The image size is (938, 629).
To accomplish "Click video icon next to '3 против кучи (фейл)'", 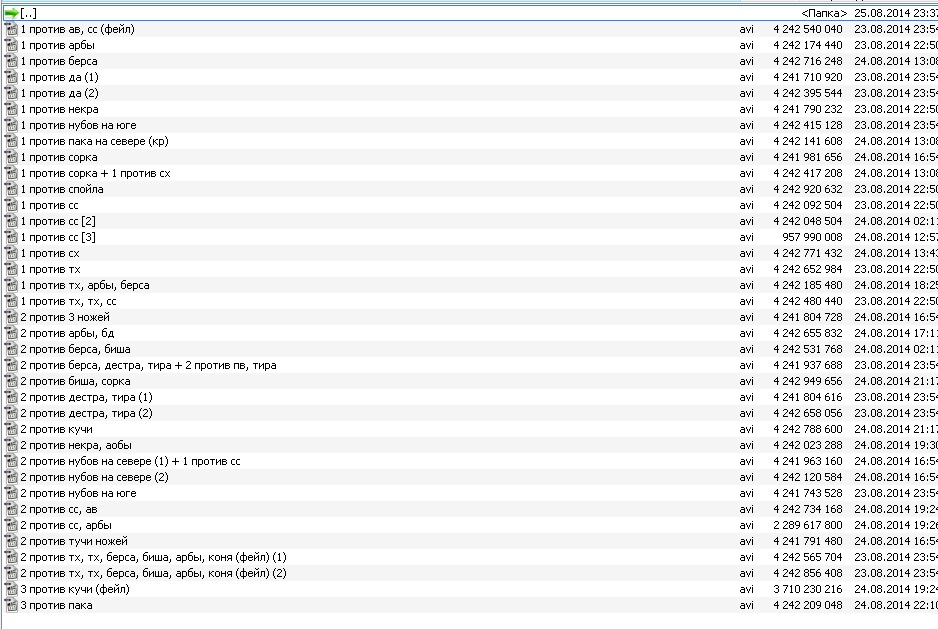I will pos(11,590).
